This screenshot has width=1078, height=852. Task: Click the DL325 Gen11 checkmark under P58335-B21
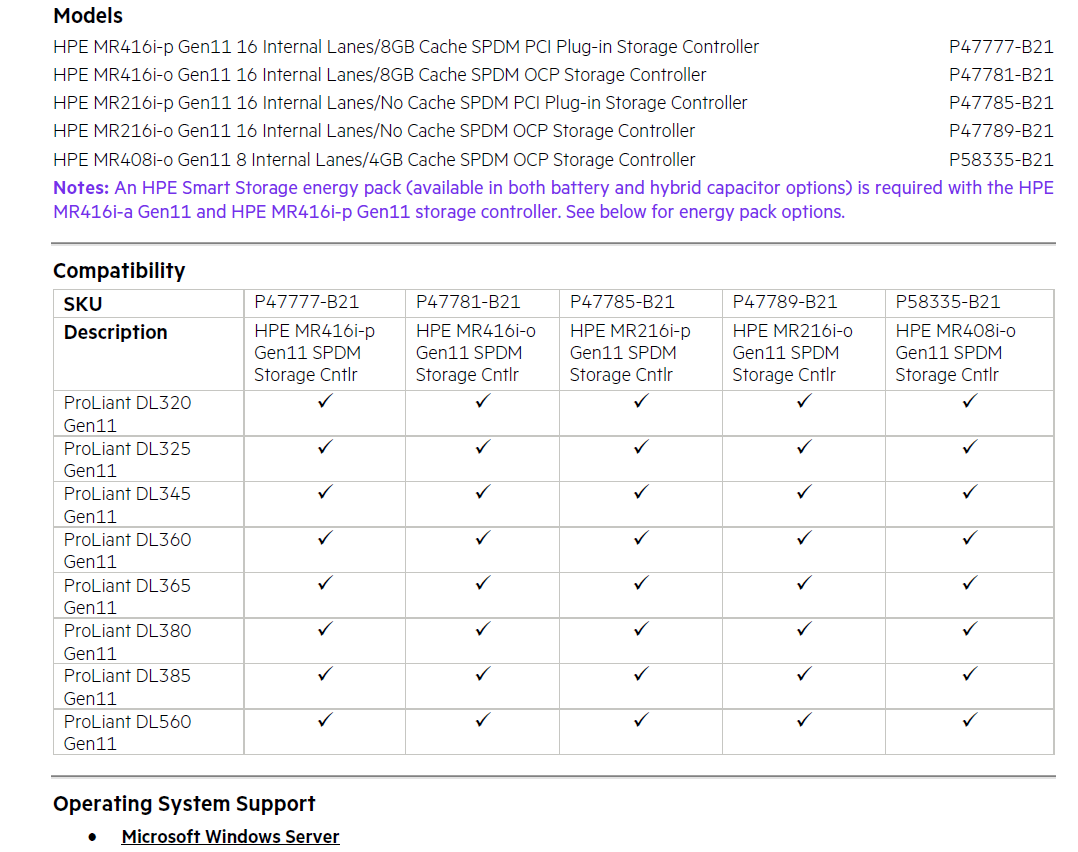969,447
